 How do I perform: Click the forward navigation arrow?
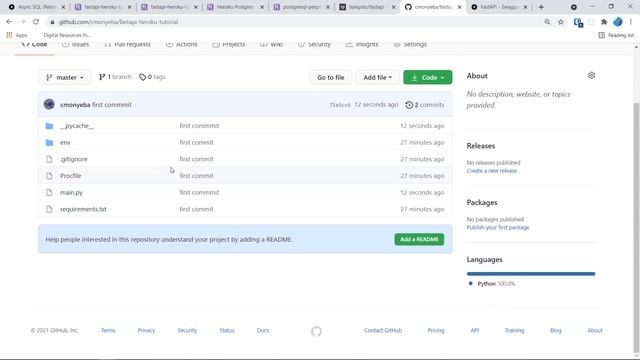tap(22, 22)
